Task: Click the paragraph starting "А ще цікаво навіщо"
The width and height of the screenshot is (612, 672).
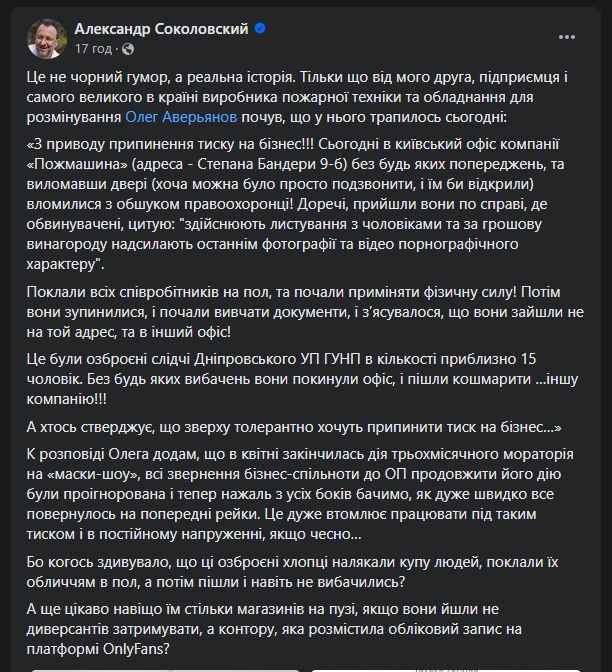Action: [x=300, y=629]
